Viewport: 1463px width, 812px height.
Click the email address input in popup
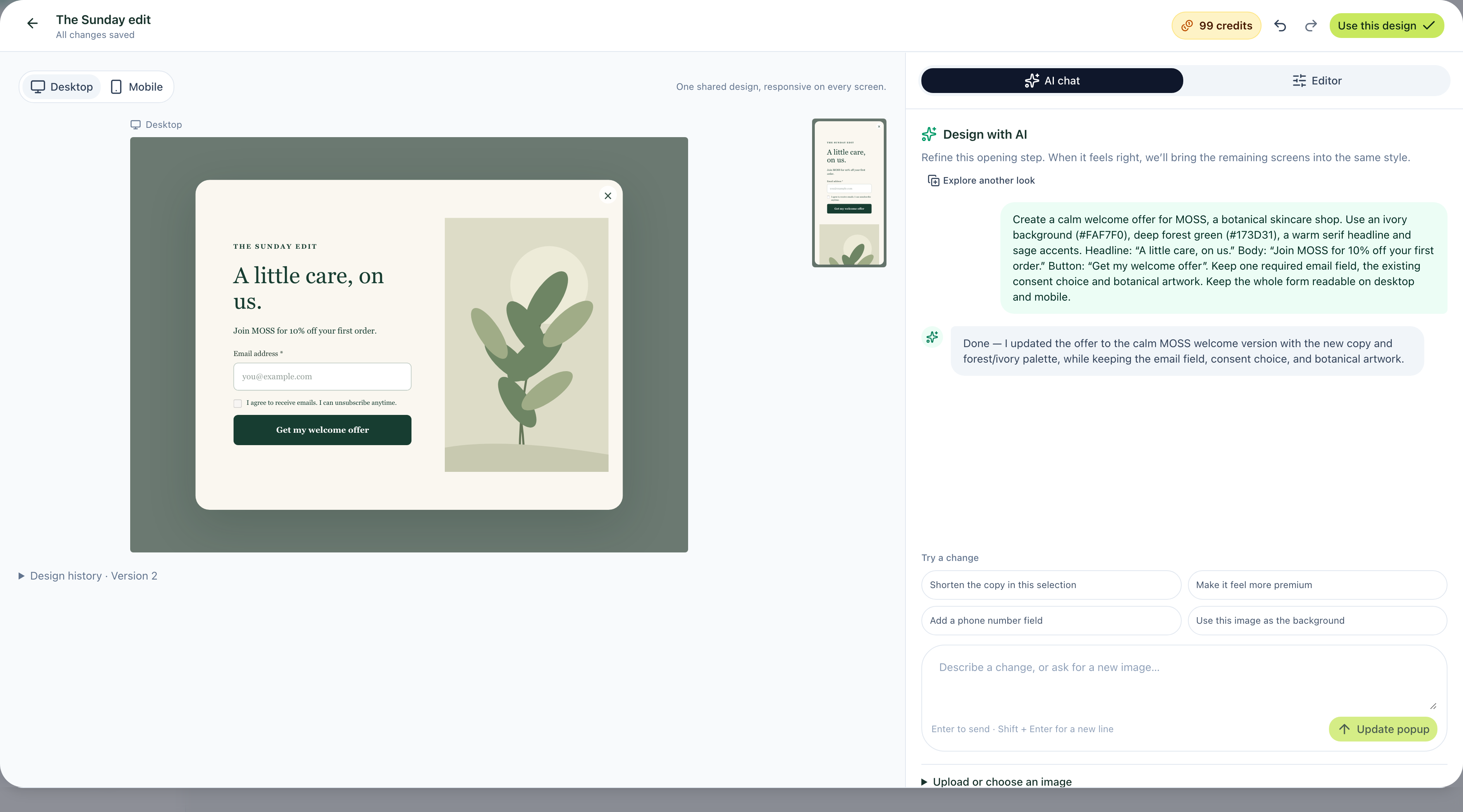(x=322, y=377)
